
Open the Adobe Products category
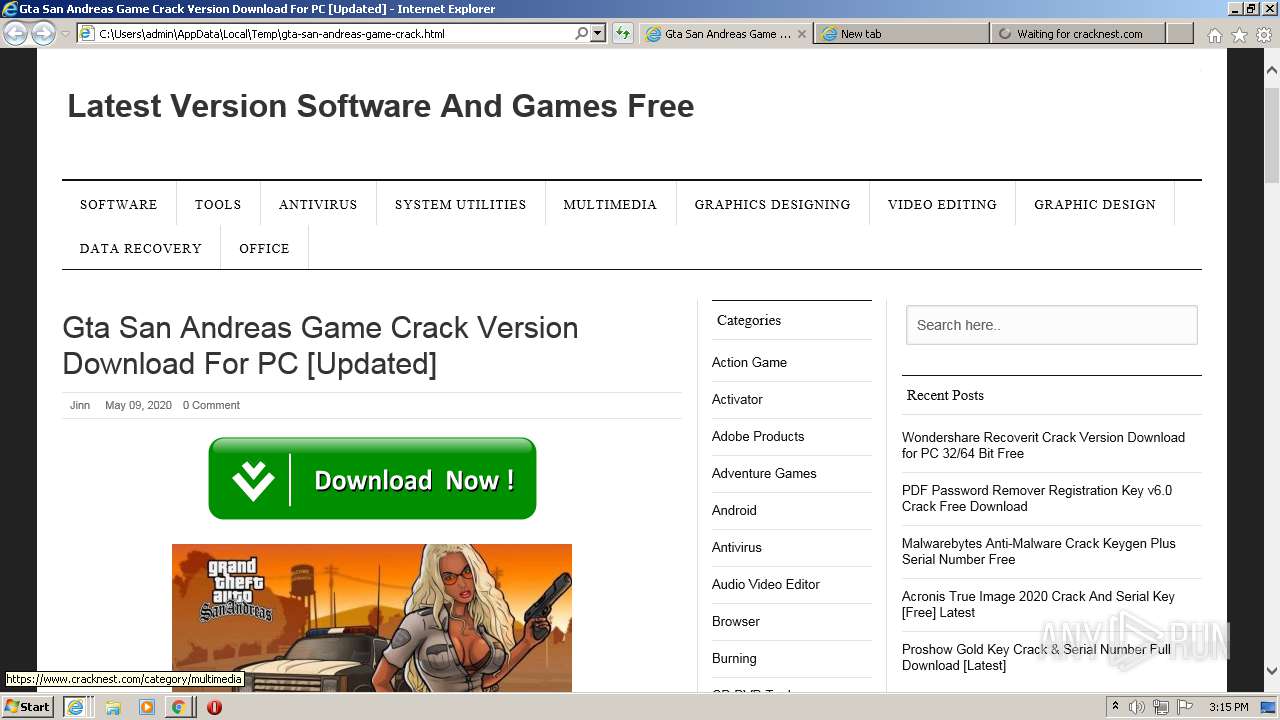click(758, 436)
